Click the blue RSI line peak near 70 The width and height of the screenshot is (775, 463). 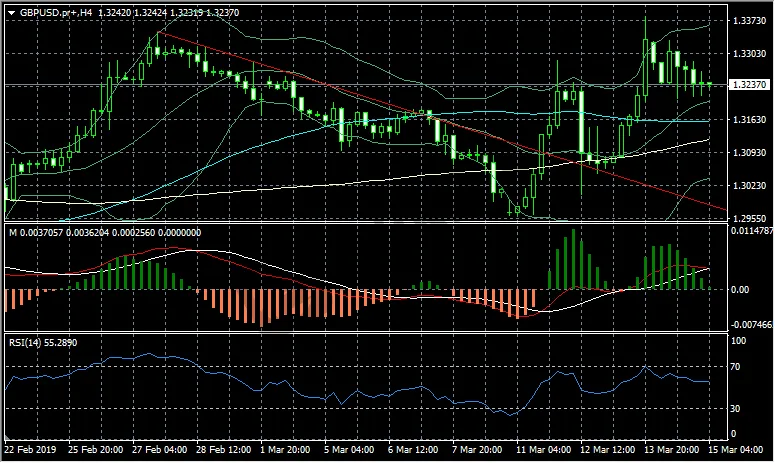point(645,367)
